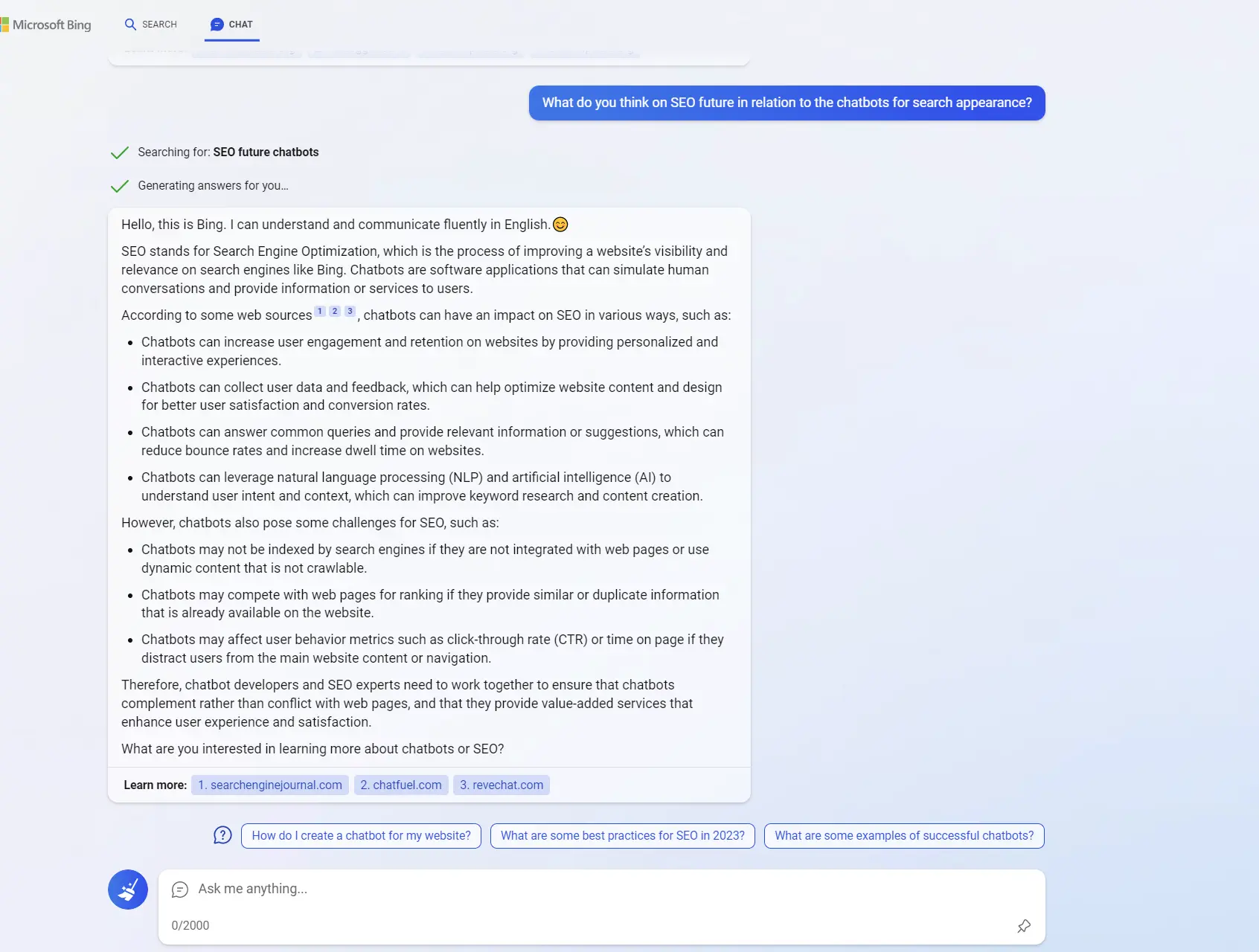Viewport: 1259px width, 952px height.
Task: Click 'However, chatbots also pose some challenges' line
Action: click(x=310, y=523)
